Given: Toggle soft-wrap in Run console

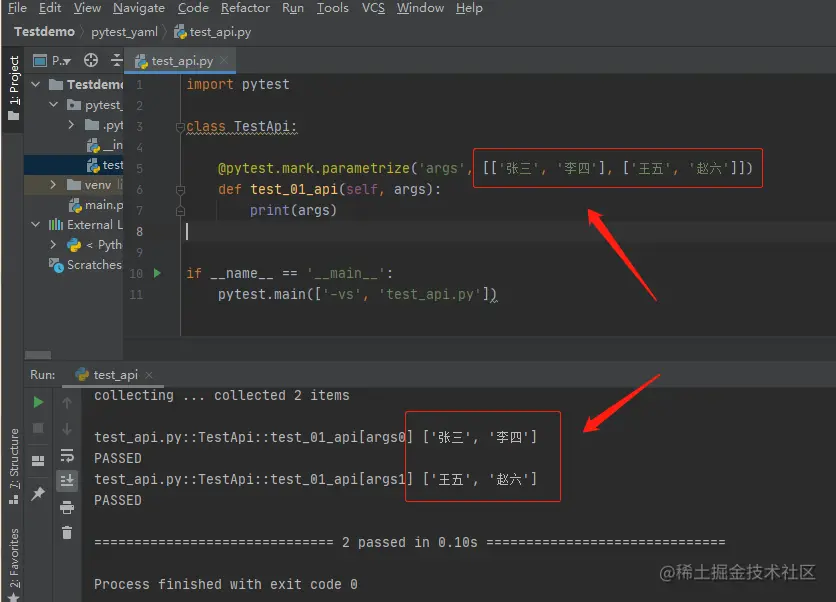Looking at the screenshot, I should (x=67, y=455).
